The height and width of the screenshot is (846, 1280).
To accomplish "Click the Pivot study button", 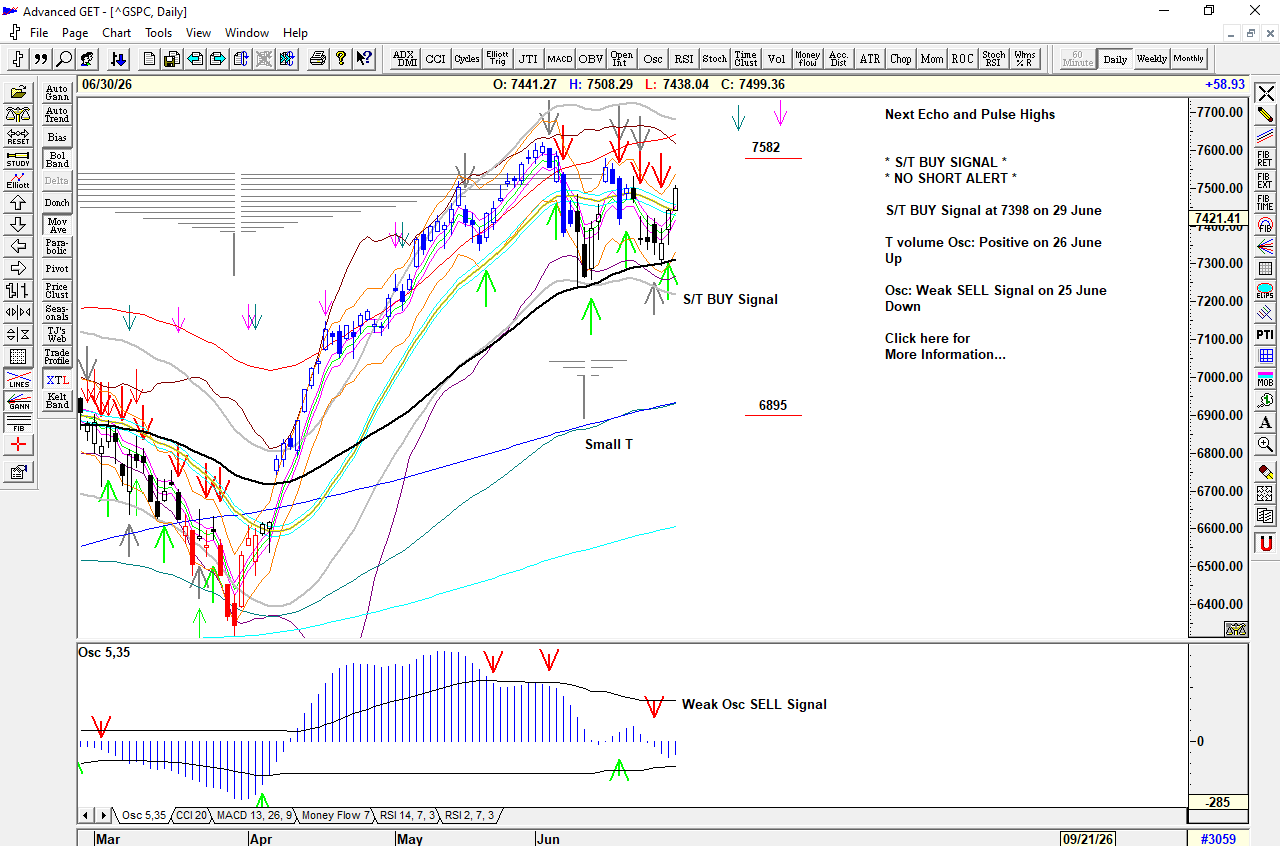I will pyautogui.click(x=57, y=268).
